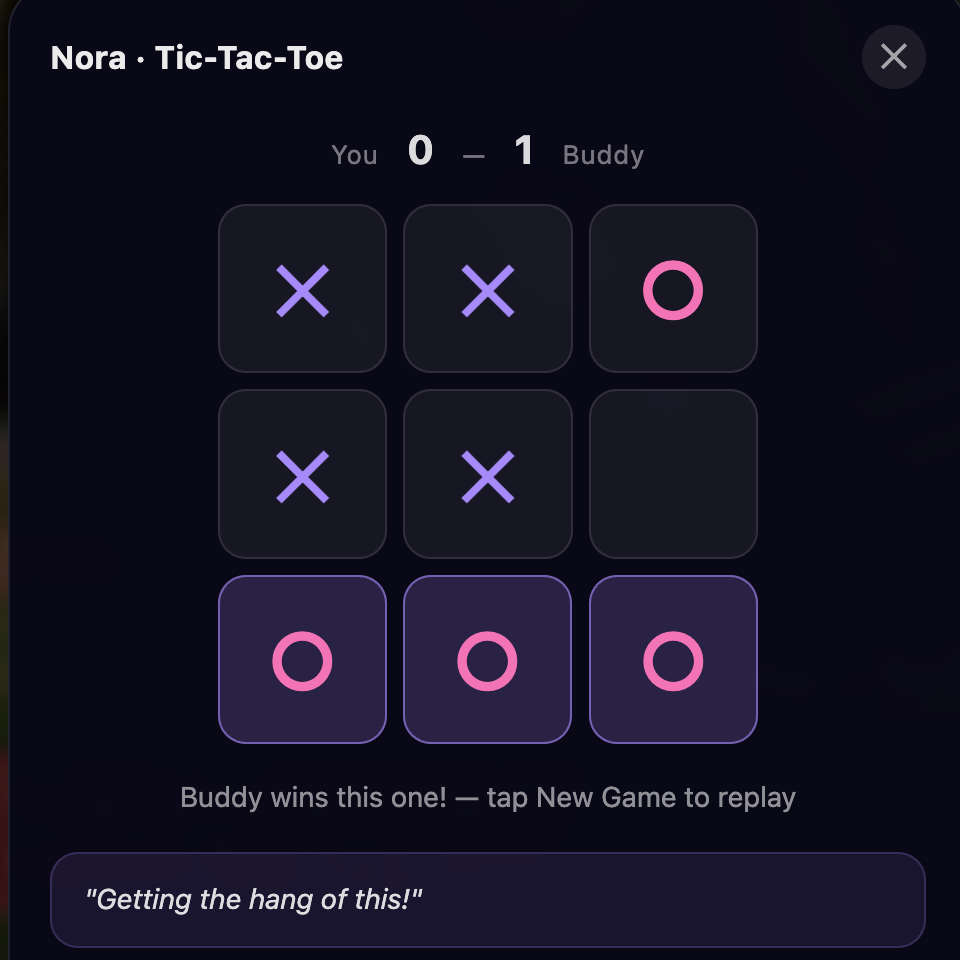Click the X mark in the top-middle cell
The height and width of the screenshot is (960, 960).
pyautogui.click(x=487, y=288)
